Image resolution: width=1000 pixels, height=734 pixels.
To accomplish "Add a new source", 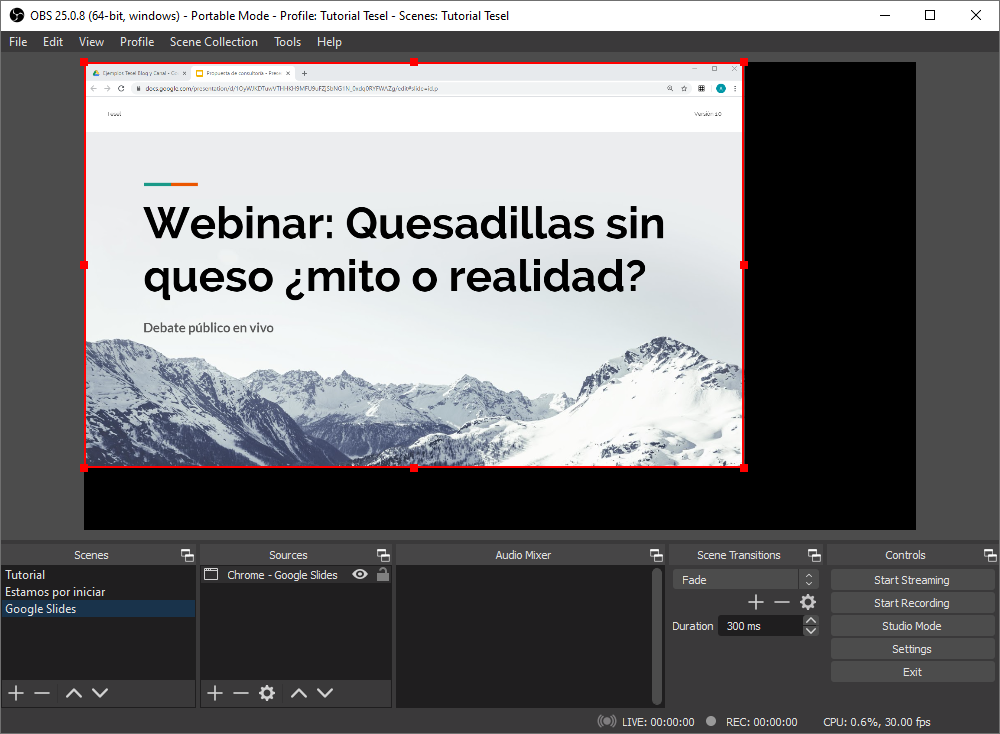I will 215,692.
